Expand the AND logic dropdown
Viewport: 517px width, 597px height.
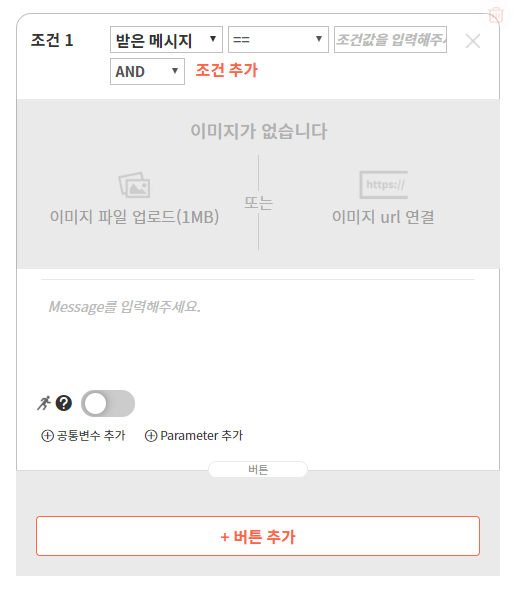[147, 72]
